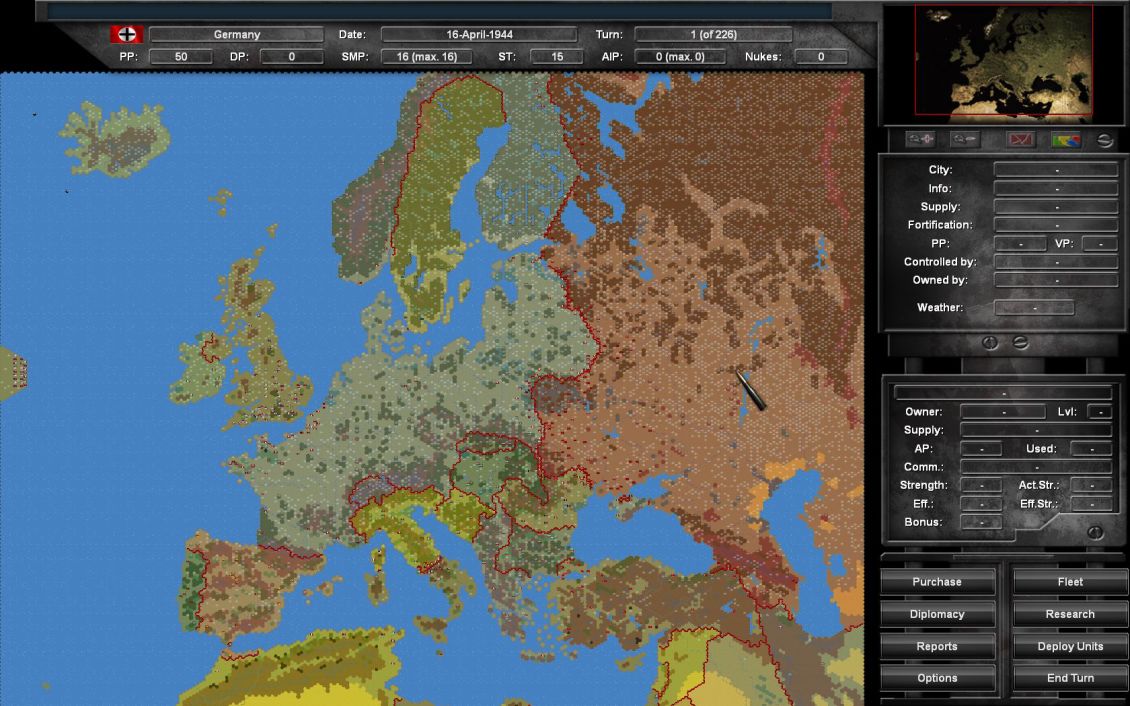Open the game Options
Image resolution: width=1130 pixels, height=706 pixels.
click(937, 678)
